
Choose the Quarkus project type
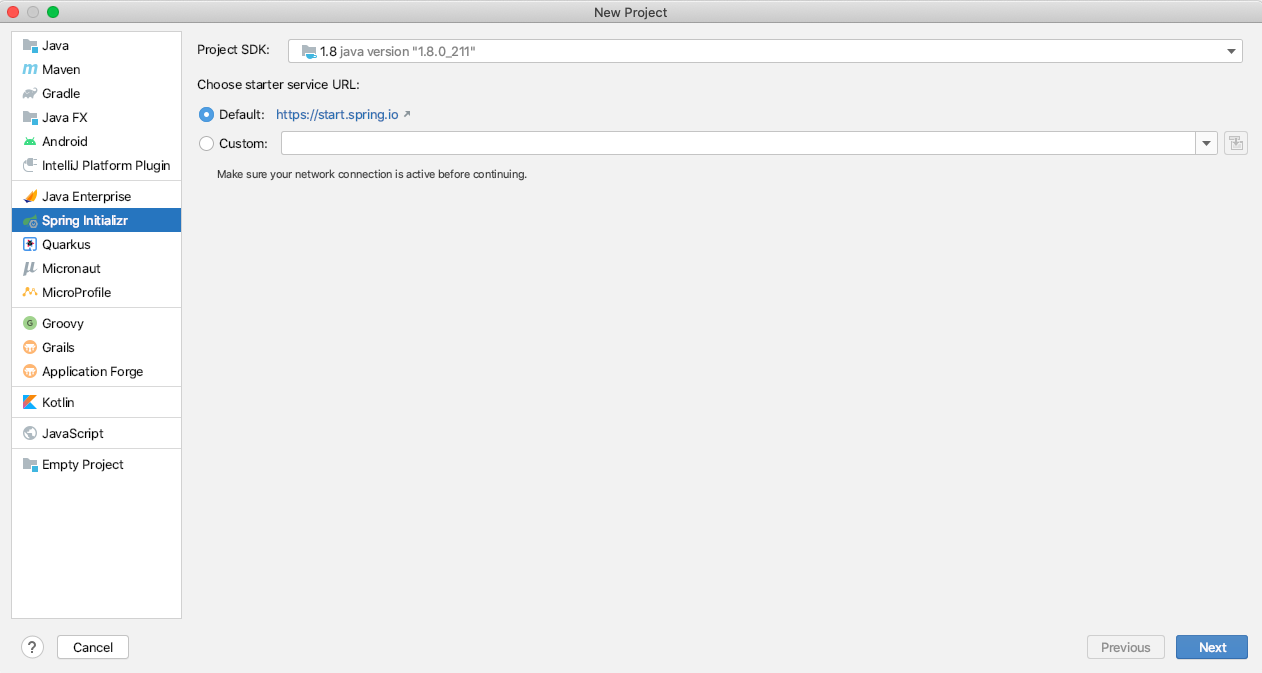97,244
